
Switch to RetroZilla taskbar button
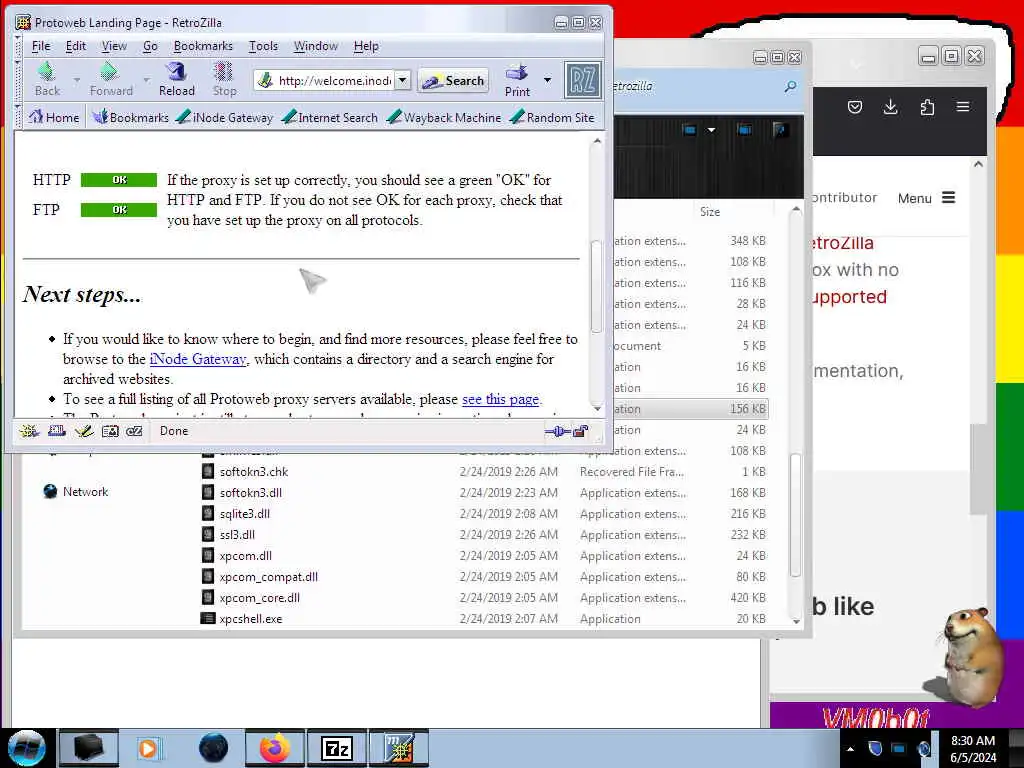pyautogui.click(x=399, y=748)
